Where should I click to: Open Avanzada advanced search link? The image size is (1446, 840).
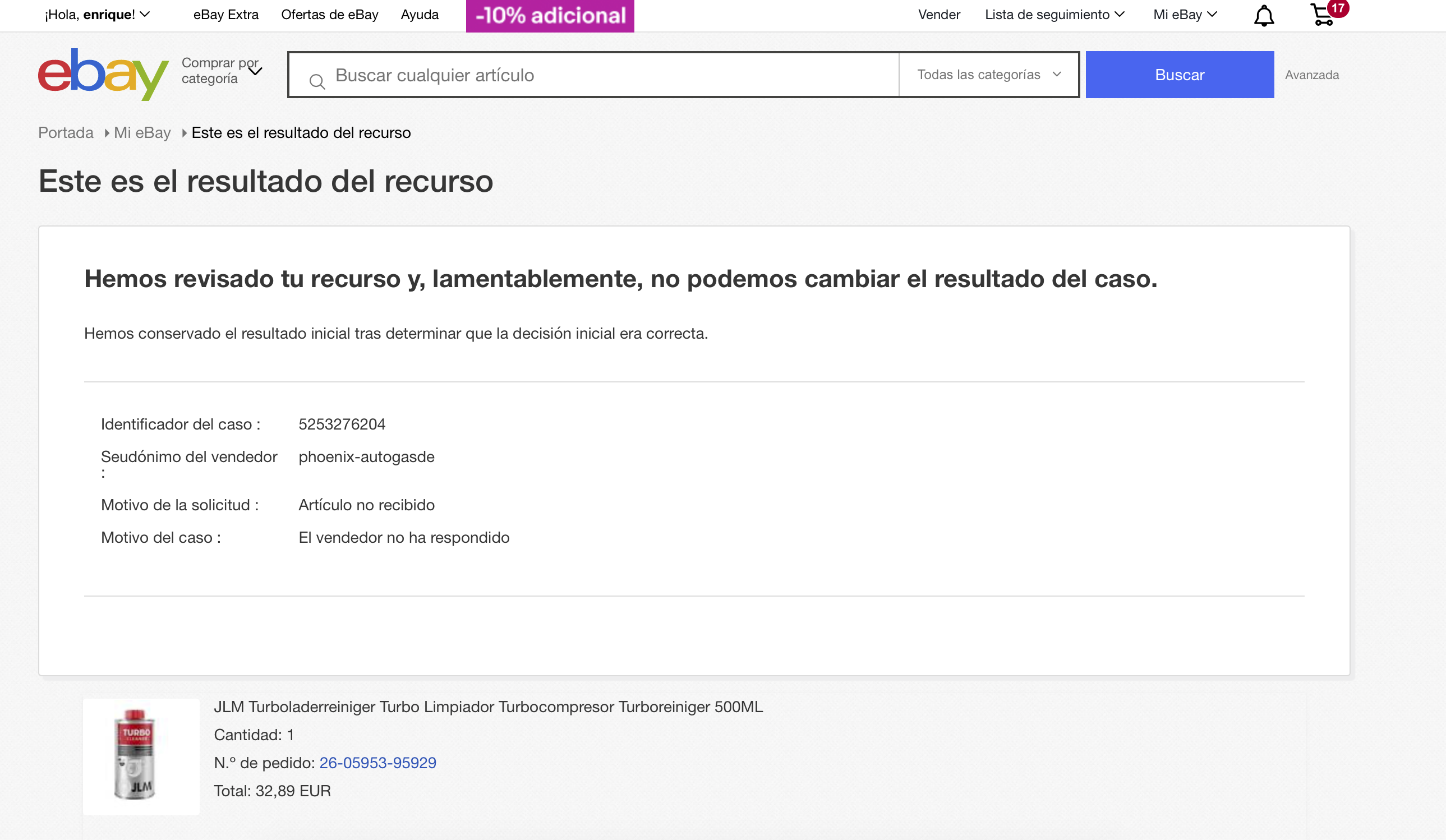(x=1311, y=75)
